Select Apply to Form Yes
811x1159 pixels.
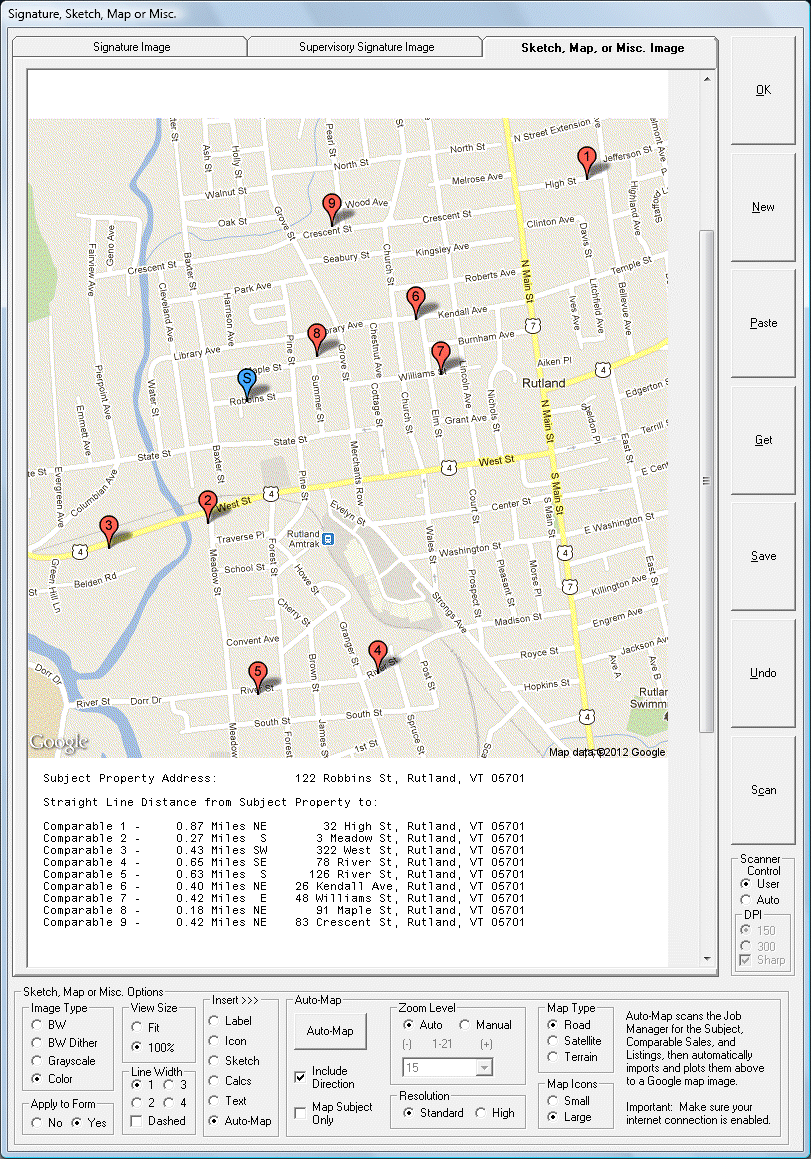[89, 1123]
